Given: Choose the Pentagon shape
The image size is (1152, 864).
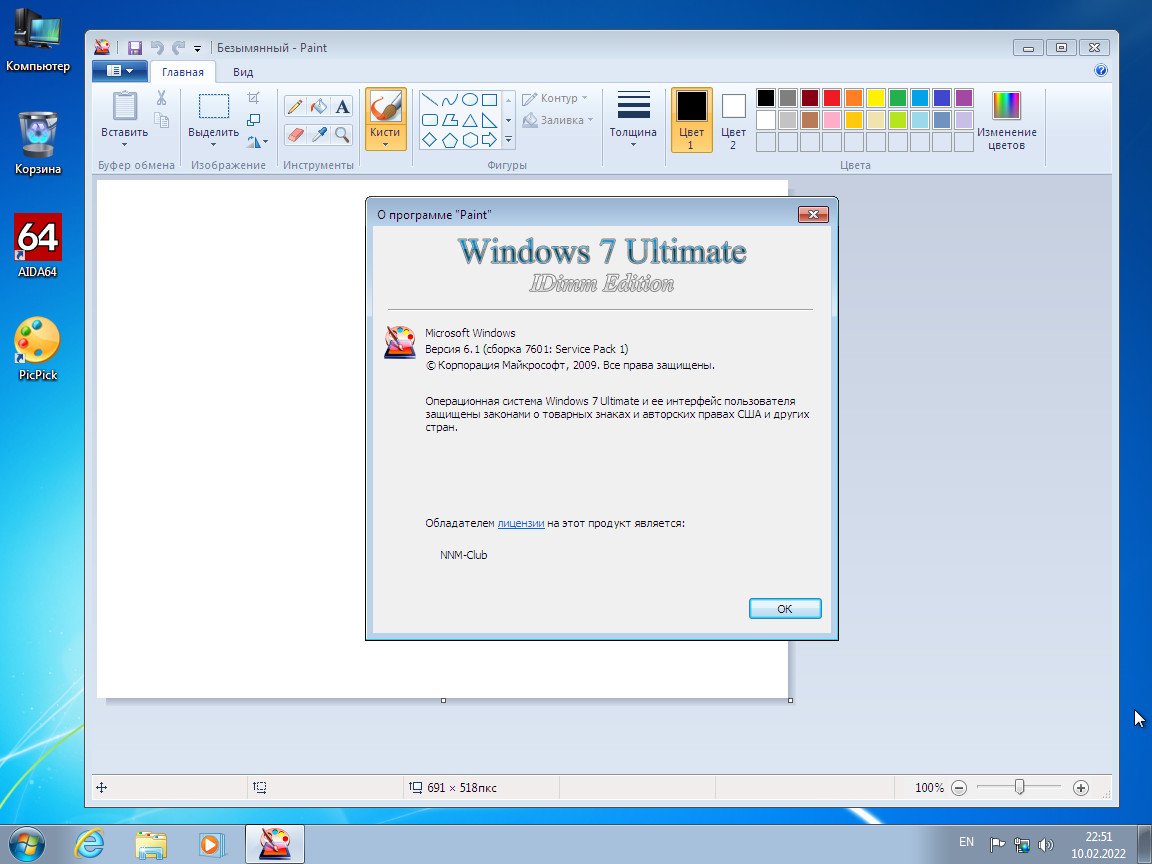Looking at the screenshot, I should (x=450, y=140).
